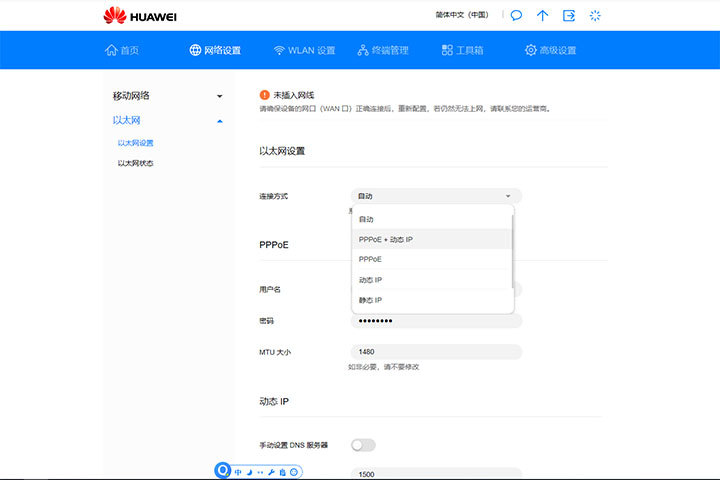Screen dimensions: 720x480
Task: Click the moon icon in input toolbar
Action: [249, 471]
